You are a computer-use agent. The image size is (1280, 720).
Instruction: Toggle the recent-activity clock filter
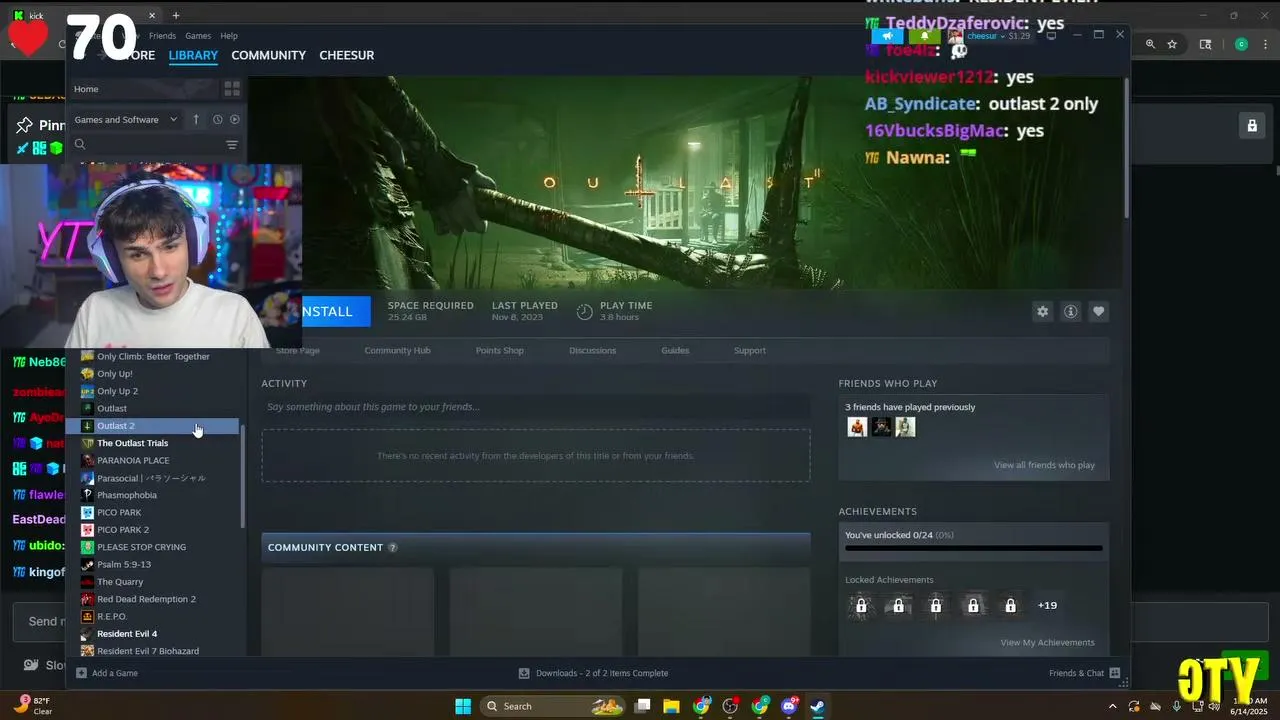217,119
